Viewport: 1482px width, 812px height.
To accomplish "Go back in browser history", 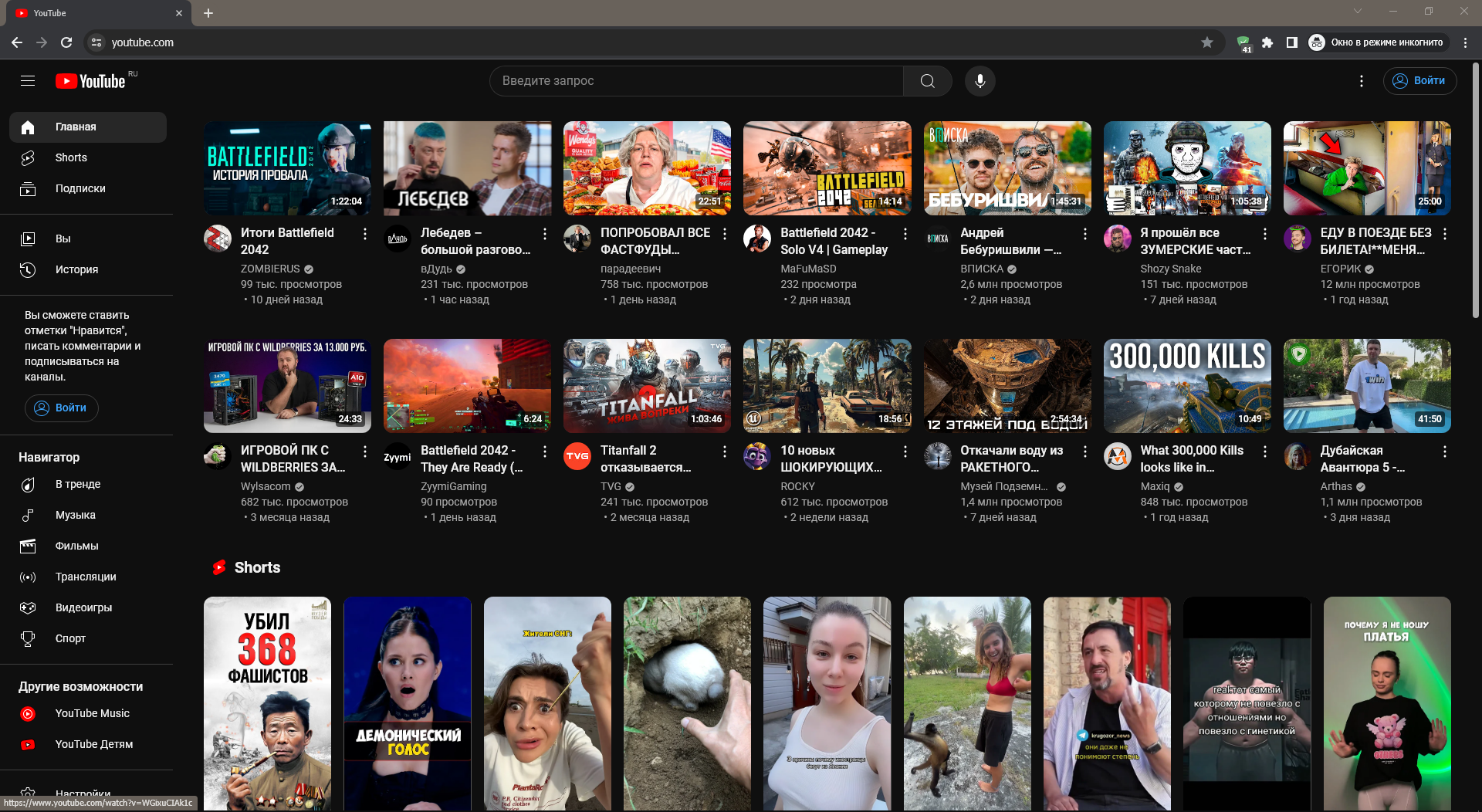I will [x=17, y=42].
